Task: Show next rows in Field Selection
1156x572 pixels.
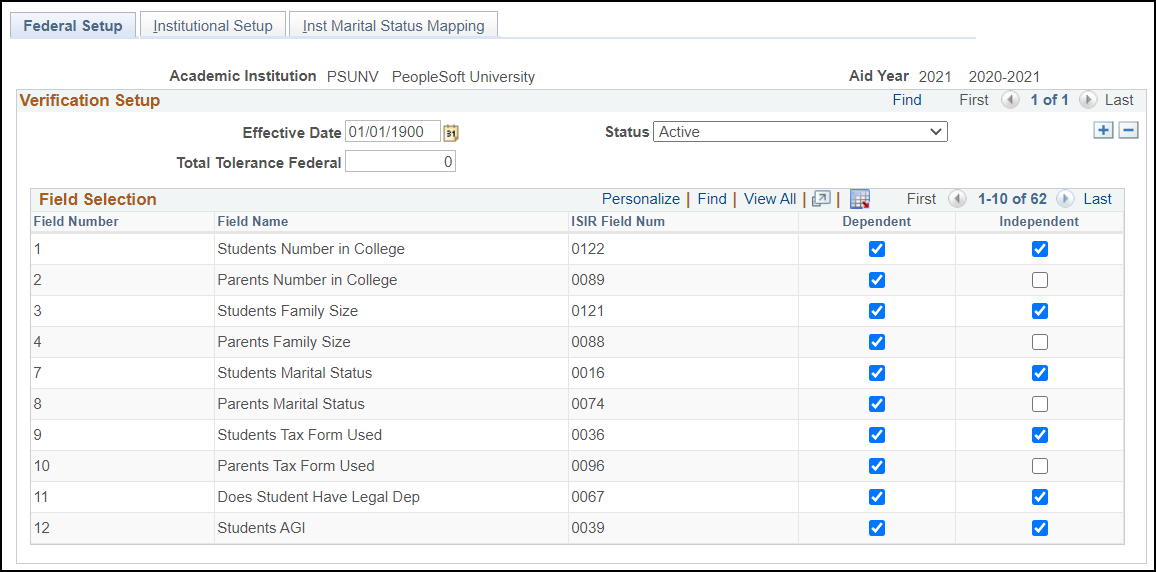Action: [1065, 199]
